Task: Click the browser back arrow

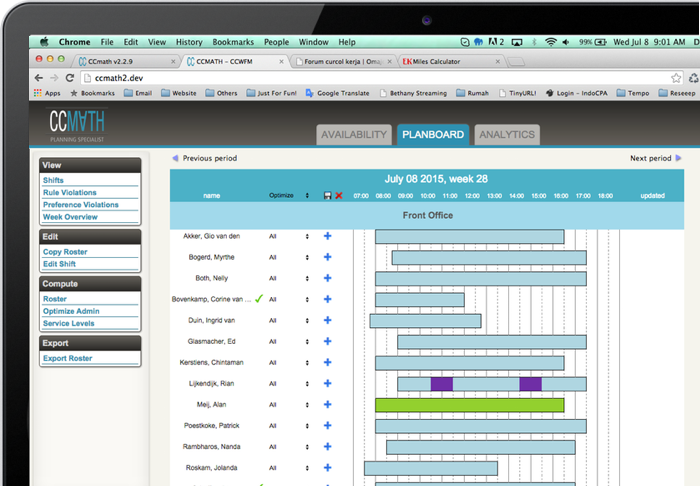Action: pyautogui.click(x=39, y=78)
